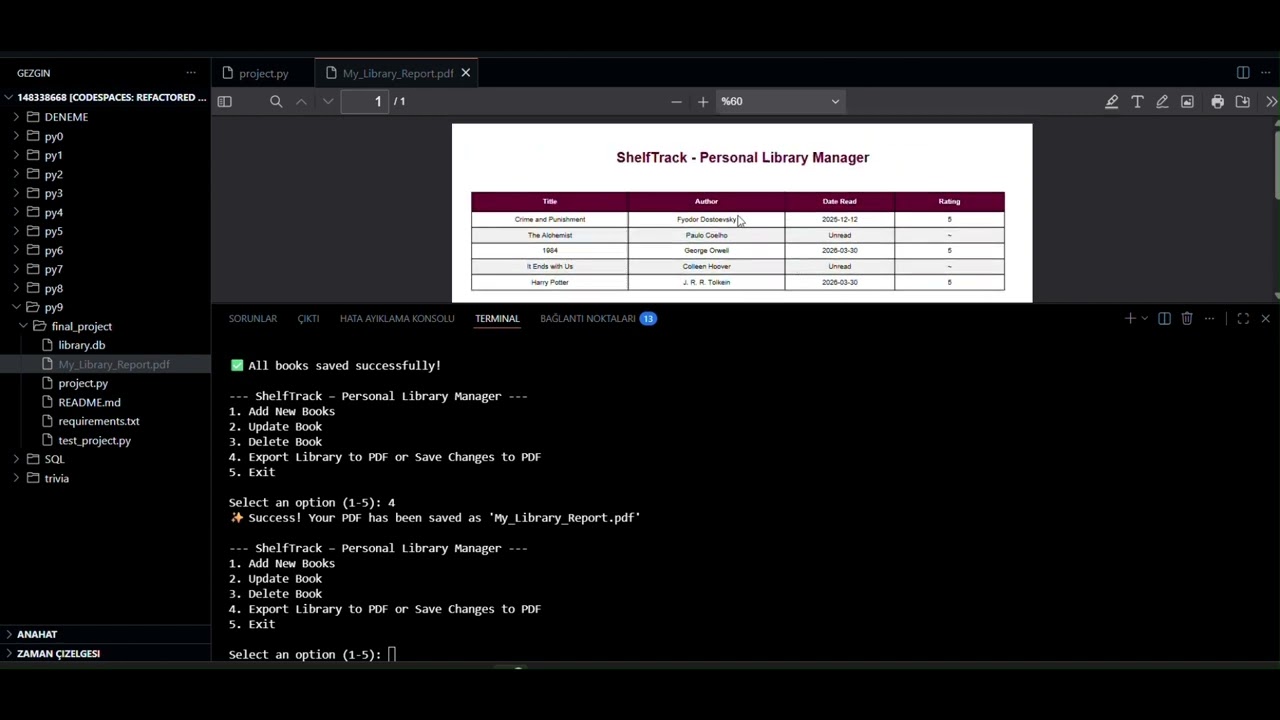Toggle the PDF viewer sidebar
This screenshot has width=1280, height=720.
pyautogui.click(x=224, y=101)
